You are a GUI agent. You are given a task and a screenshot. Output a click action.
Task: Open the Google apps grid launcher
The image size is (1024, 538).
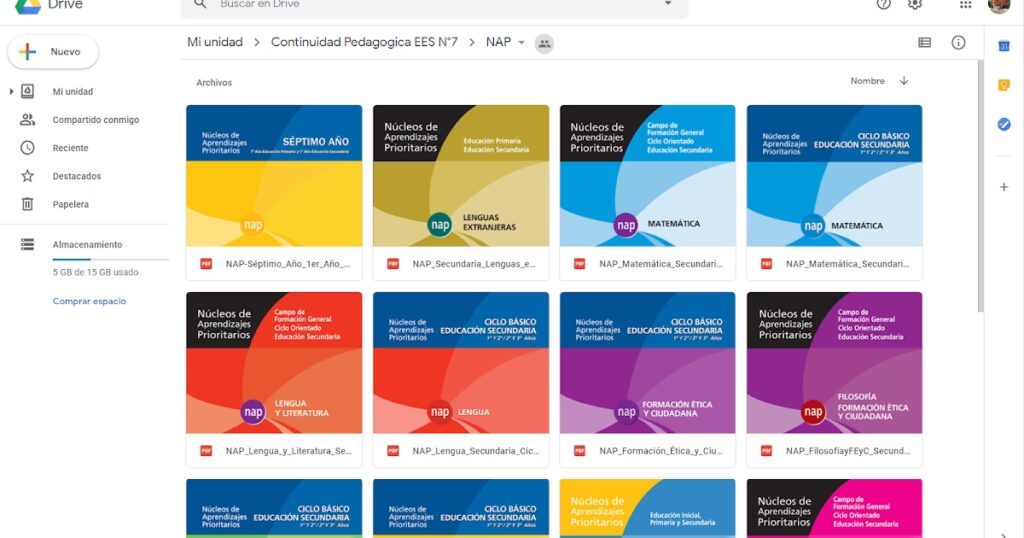[965, 5]
